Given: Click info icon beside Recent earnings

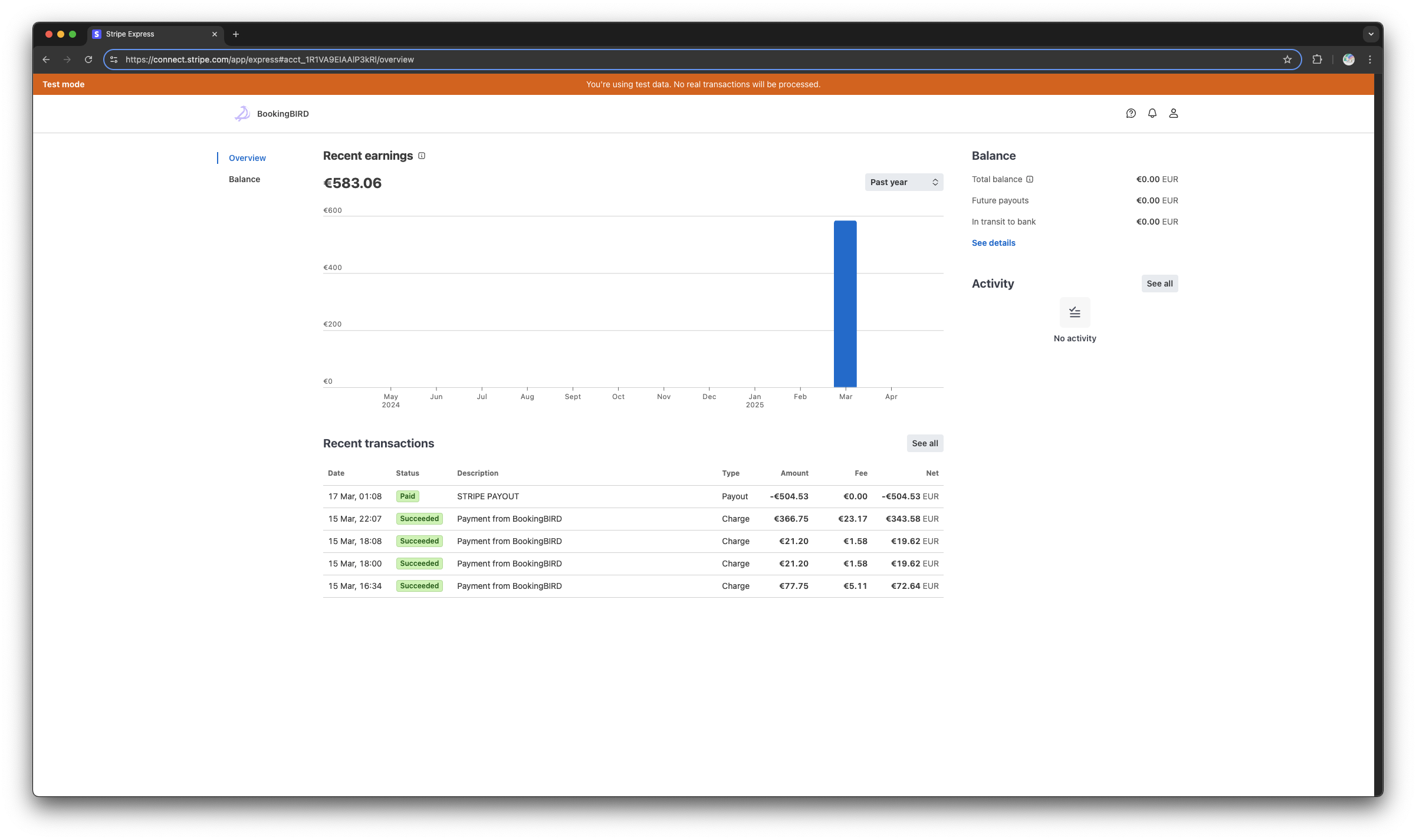Looking at the screenshot, I should 422,156.
